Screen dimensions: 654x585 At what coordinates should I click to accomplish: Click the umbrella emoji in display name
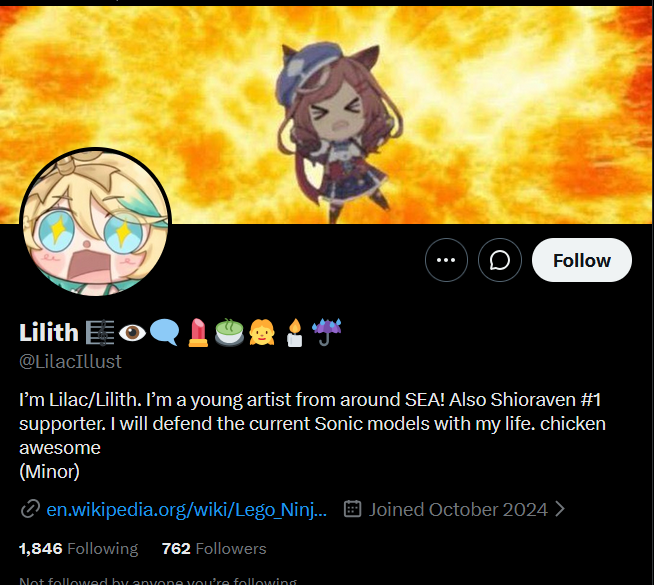[327, 332]
